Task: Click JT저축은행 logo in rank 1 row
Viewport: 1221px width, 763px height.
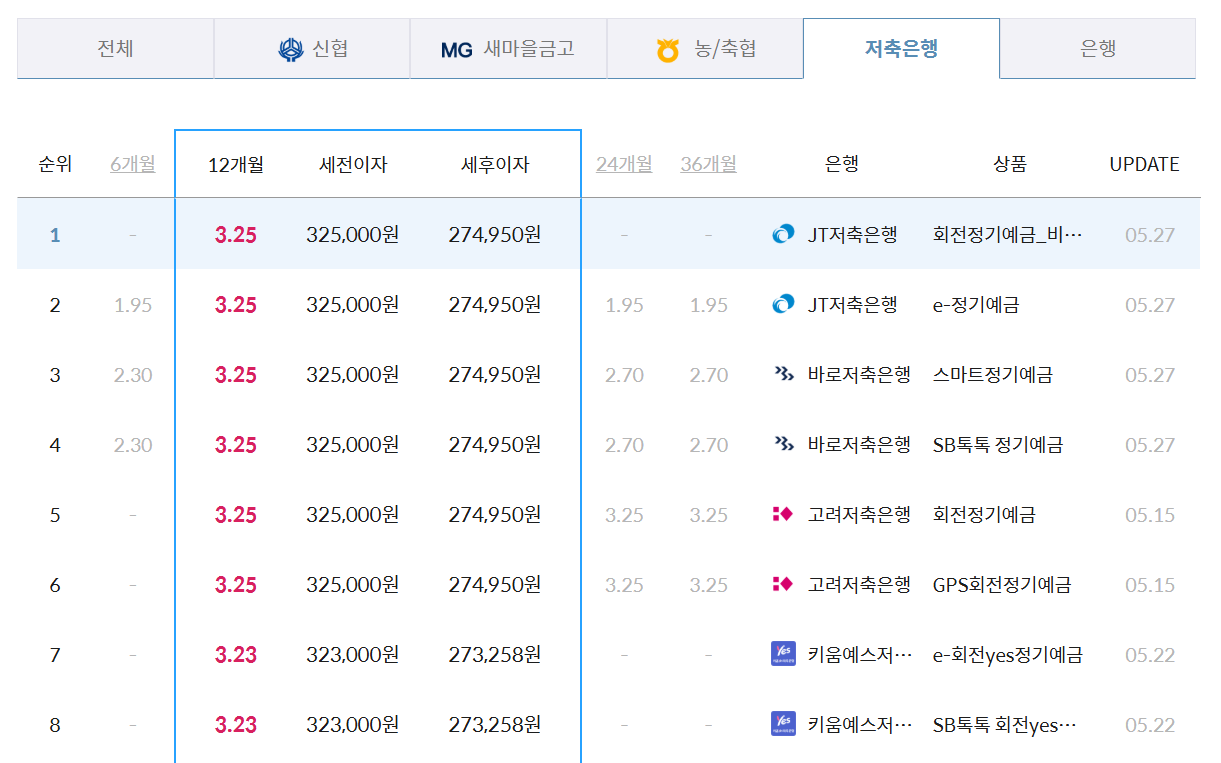Action: pyautogui.click(x=784, y=234)
